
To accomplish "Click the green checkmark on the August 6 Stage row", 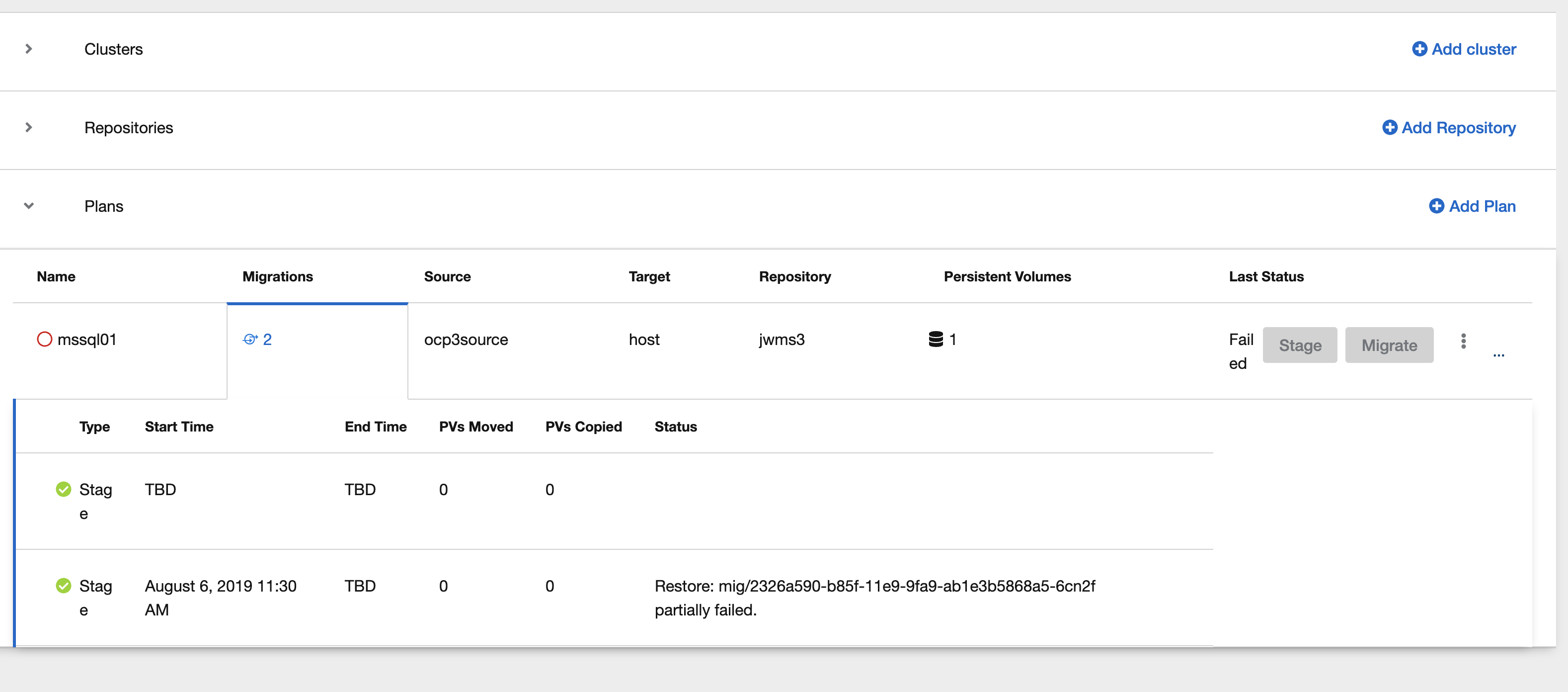I will (63, 586).
